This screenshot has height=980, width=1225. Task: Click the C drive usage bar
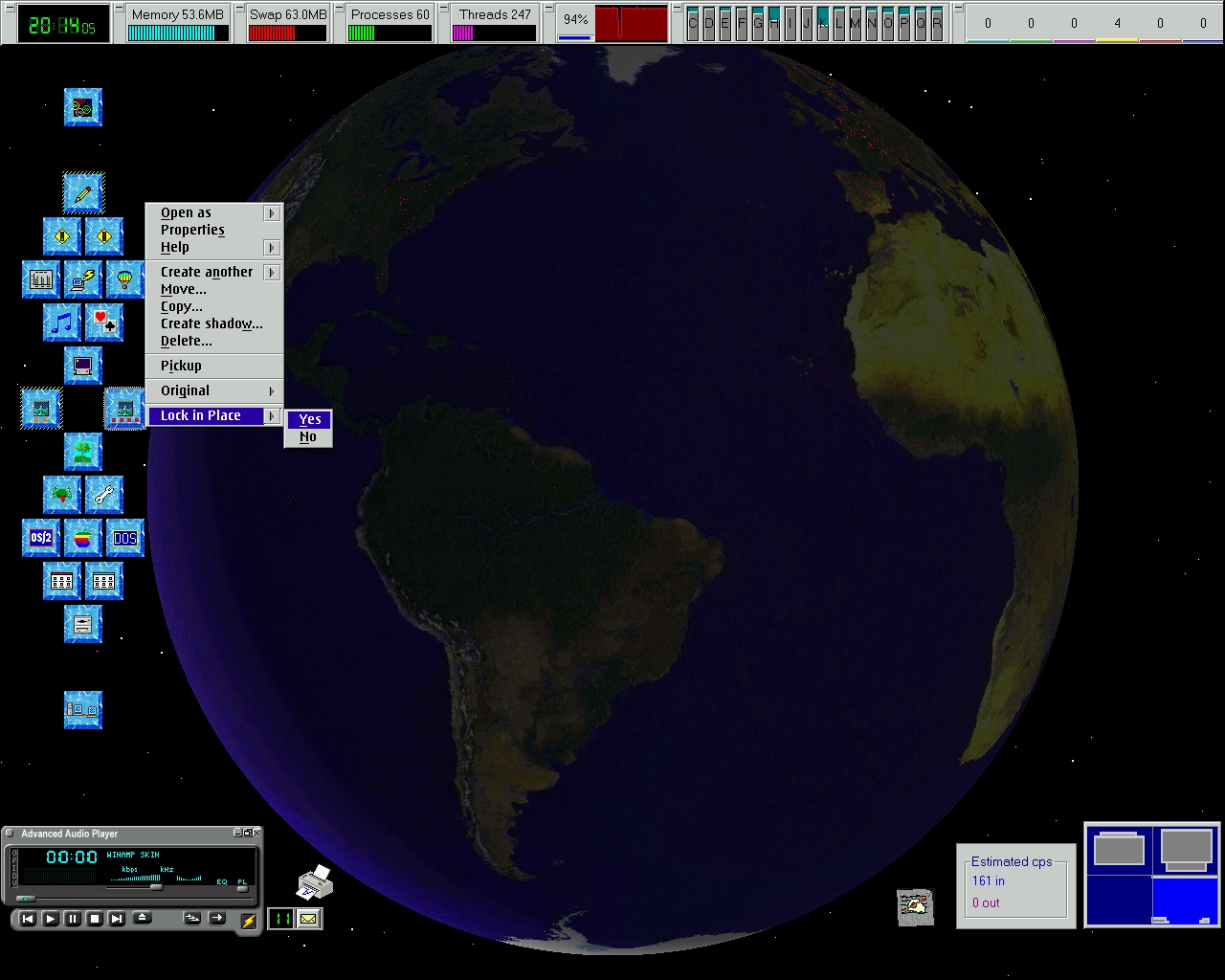pos(693,23)
